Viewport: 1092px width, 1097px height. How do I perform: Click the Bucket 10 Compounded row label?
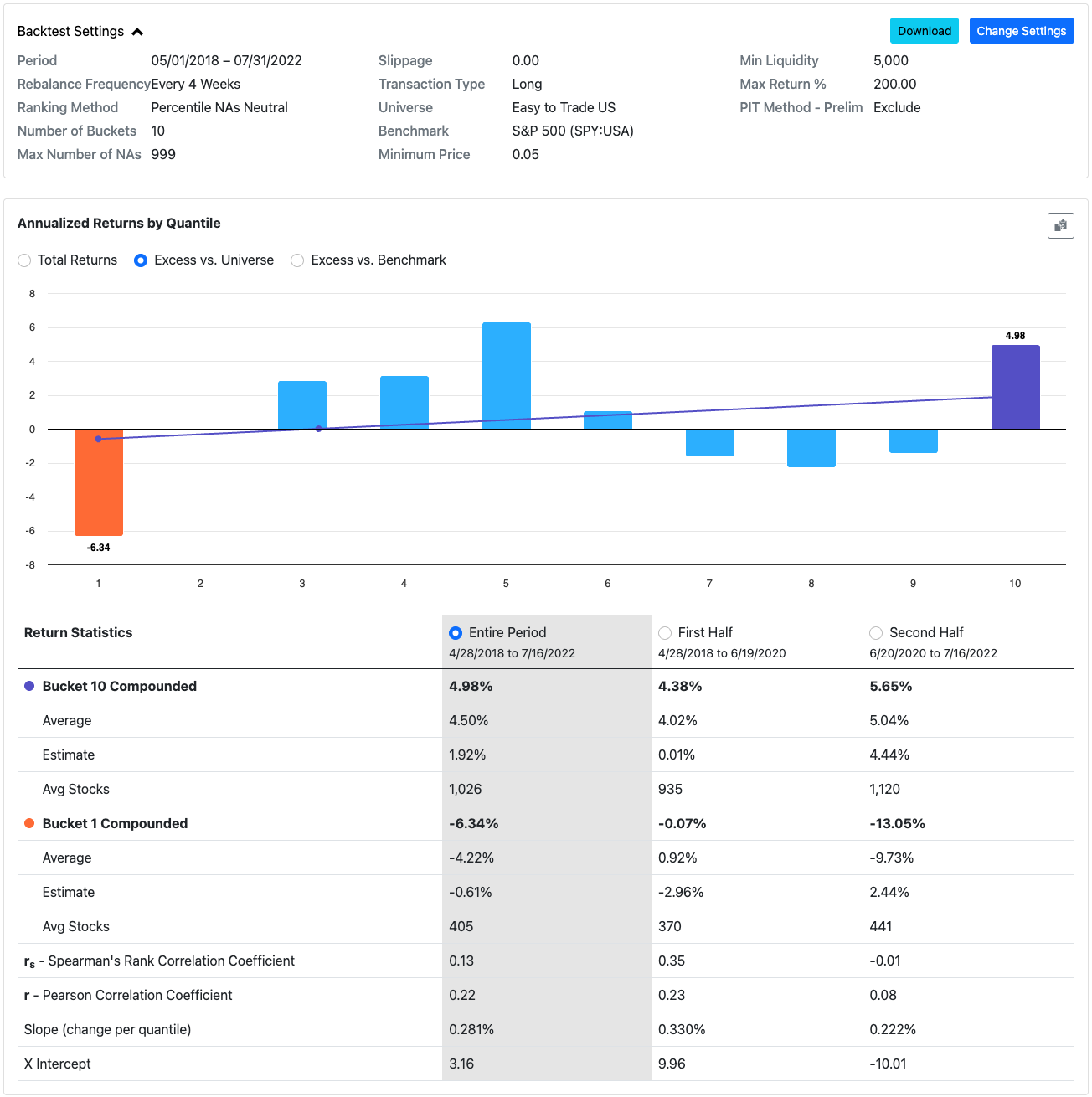point(119,686)
